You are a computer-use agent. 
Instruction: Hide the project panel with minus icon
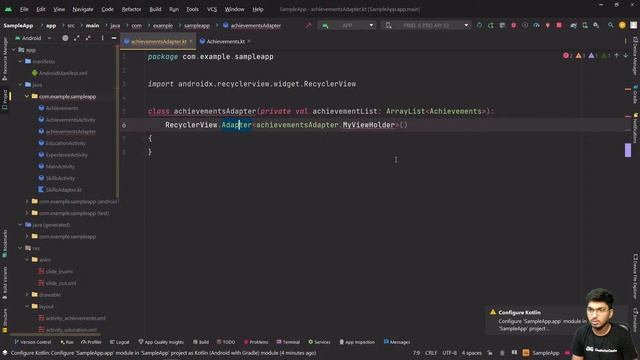coord(114,38)
